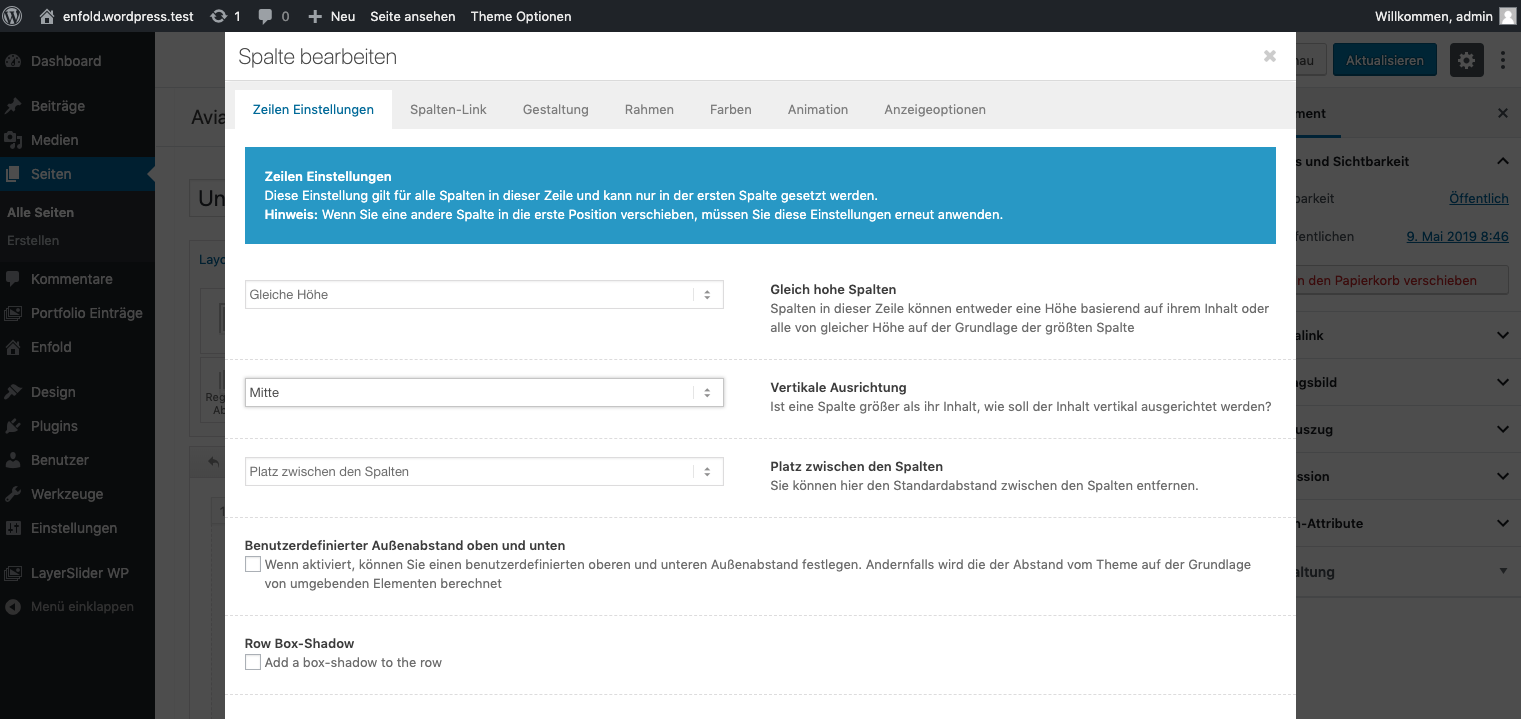Open the enfold.wordpress.test home icon
1521x719 pixels.
pos(47,16)
